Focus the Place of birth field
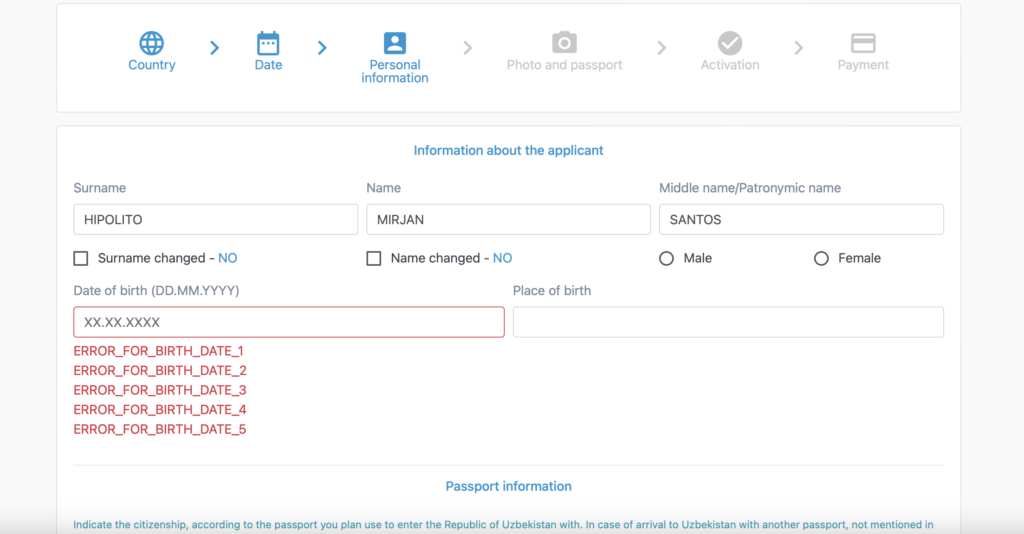Viewport: 1024px width, 534px height. (x=728, y=322)
